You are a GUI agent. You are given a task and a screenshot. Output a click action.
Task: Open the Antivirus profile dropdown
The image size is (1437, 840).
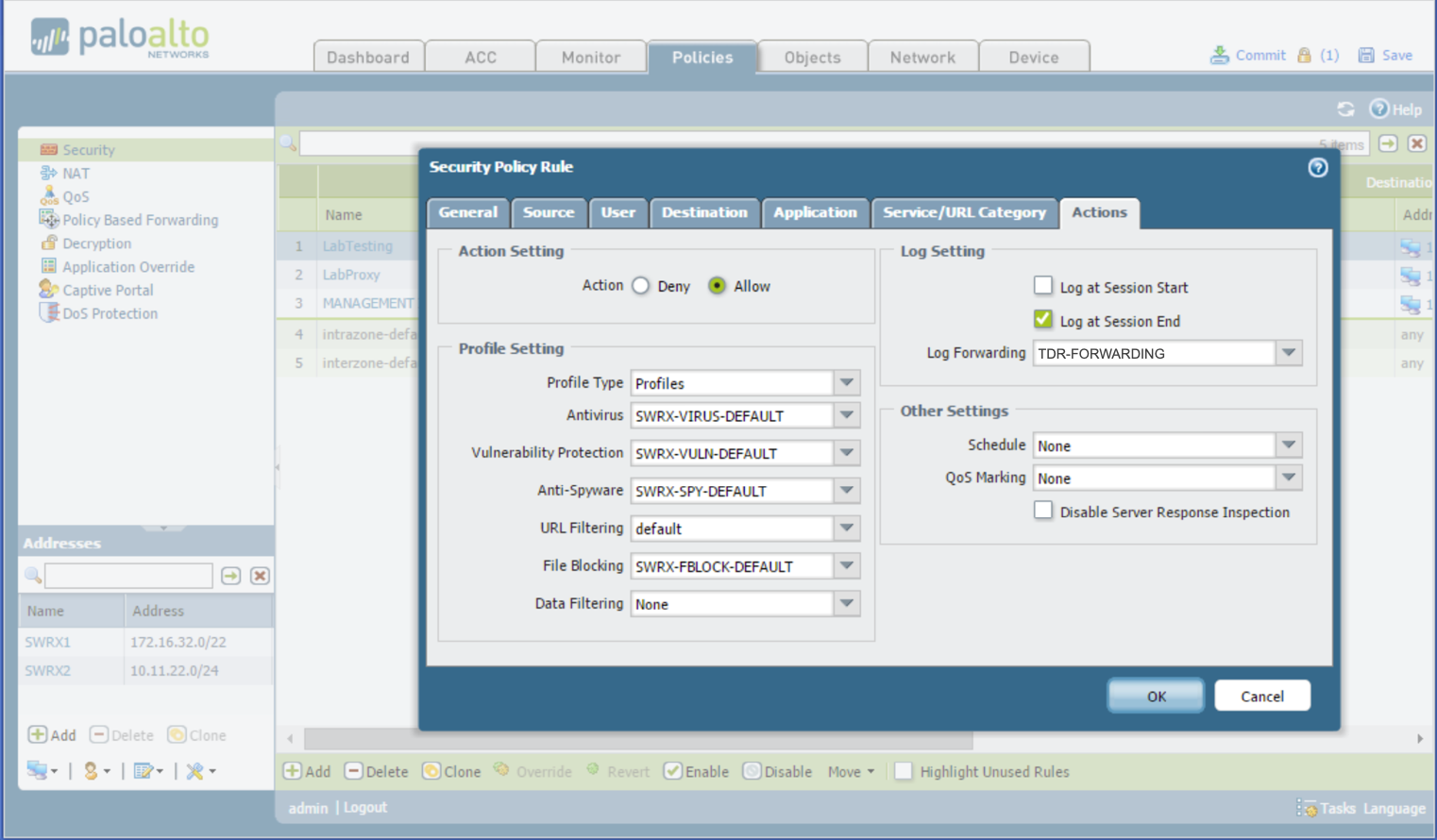click(x=847, y=415)
